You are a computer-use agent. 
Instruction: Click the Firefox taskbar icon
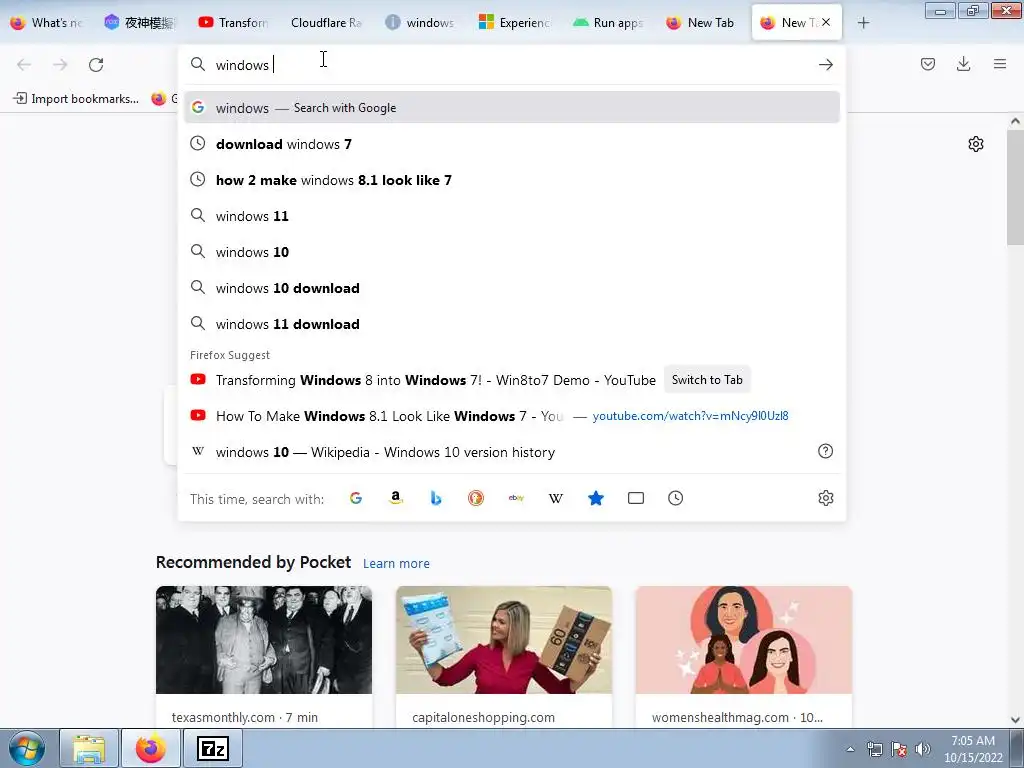coord(151,748)
